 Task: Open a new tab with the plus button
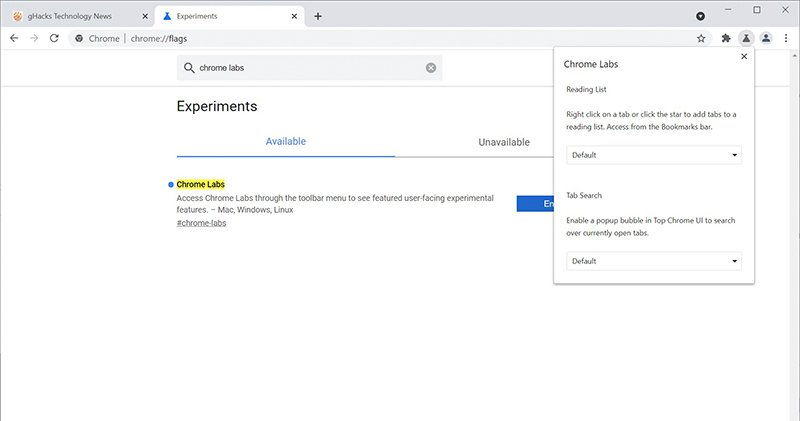tap(318, 16)
